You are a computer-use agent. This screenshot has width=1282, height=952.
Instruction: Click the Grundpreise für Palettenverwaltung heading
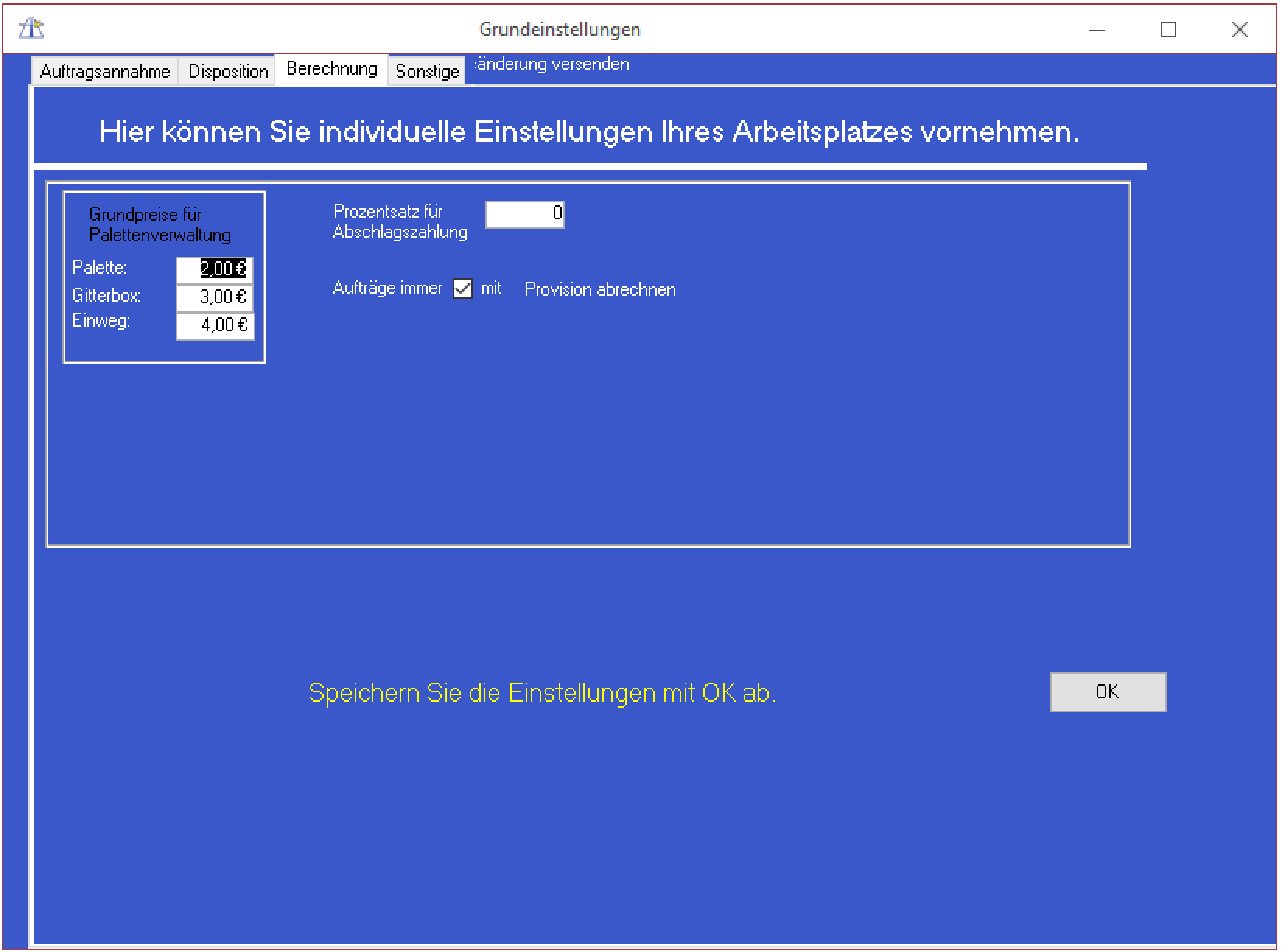point(159,225)
